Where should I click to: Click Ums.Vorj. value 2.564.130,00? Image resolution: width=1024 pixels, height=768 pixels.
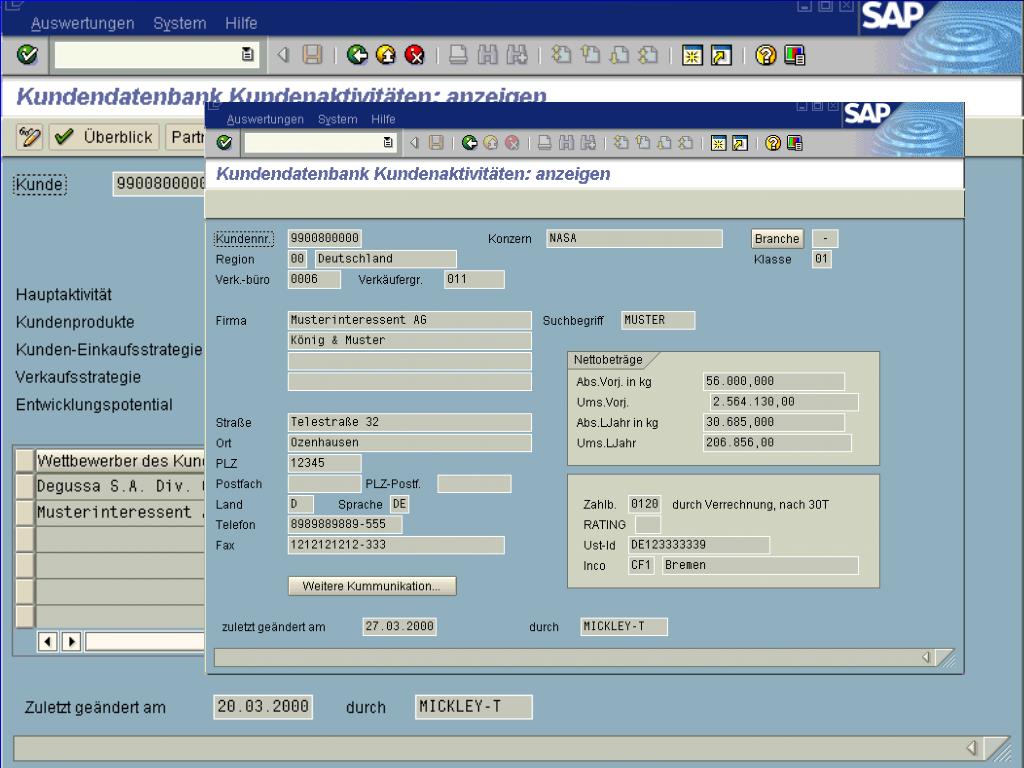(784, 402)
